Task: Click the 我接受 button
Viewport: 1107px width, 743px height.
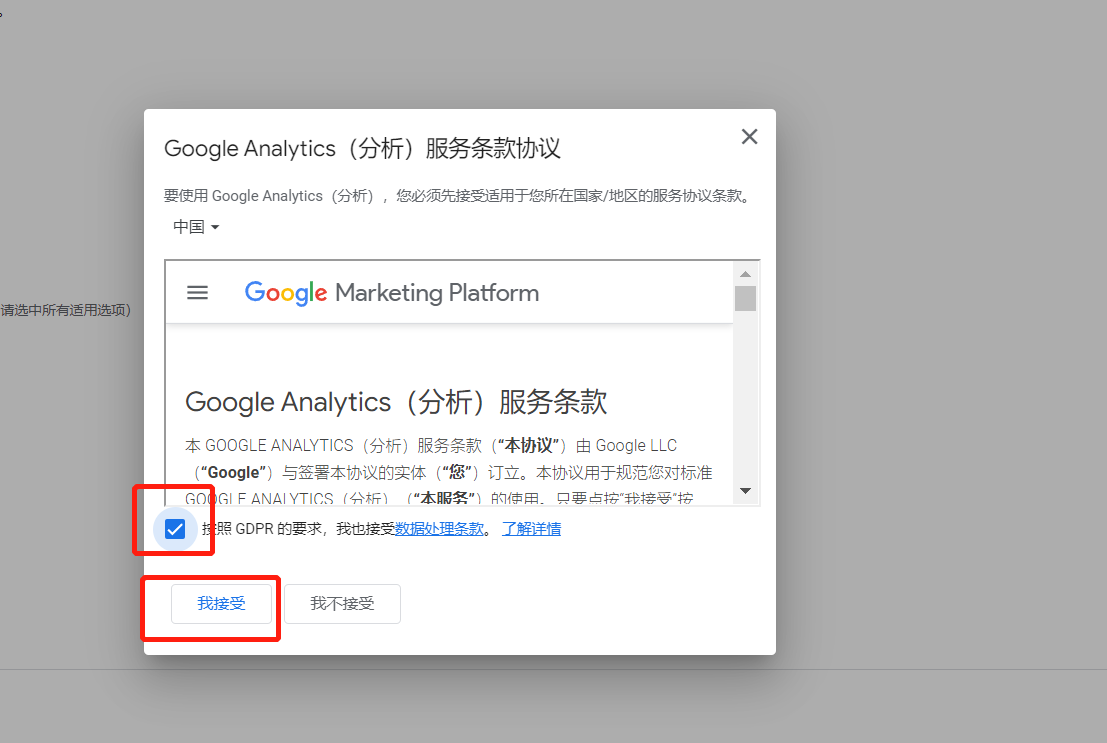Action: (221, 603)
